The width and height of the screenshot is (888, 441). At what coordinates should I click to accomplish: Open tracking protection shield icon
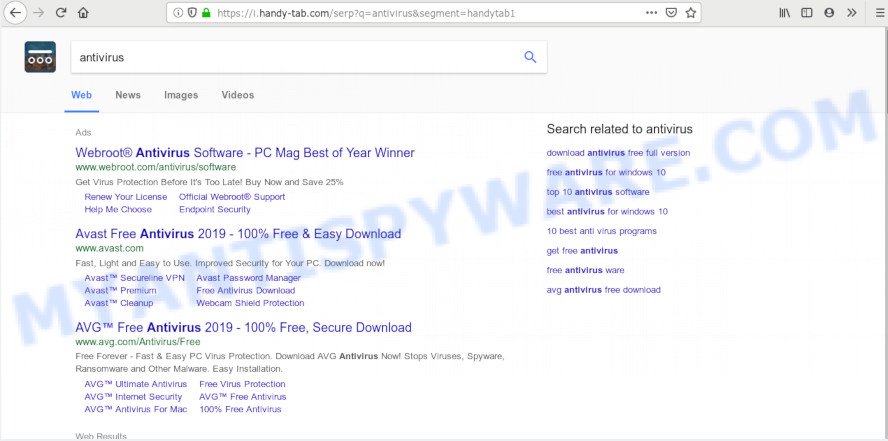click(192, 12)
